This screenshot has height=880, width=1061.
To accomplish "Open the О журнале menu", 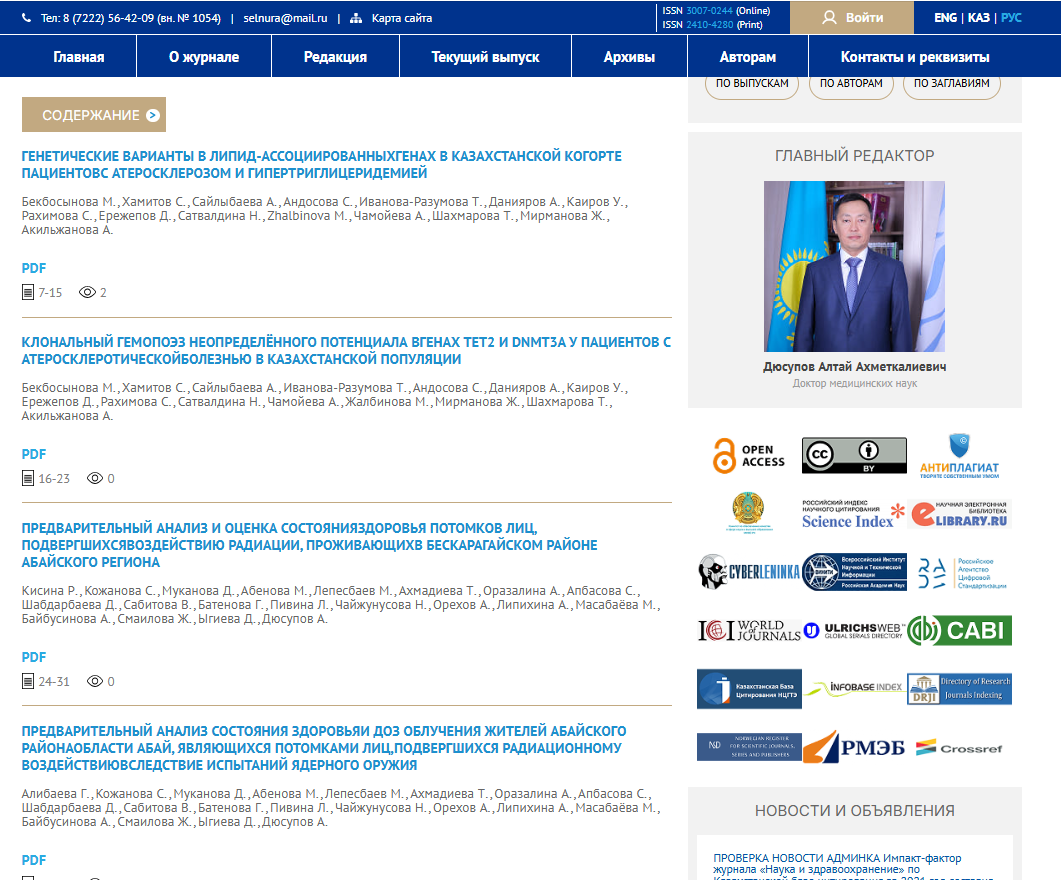I will click(x=204, y=57).
